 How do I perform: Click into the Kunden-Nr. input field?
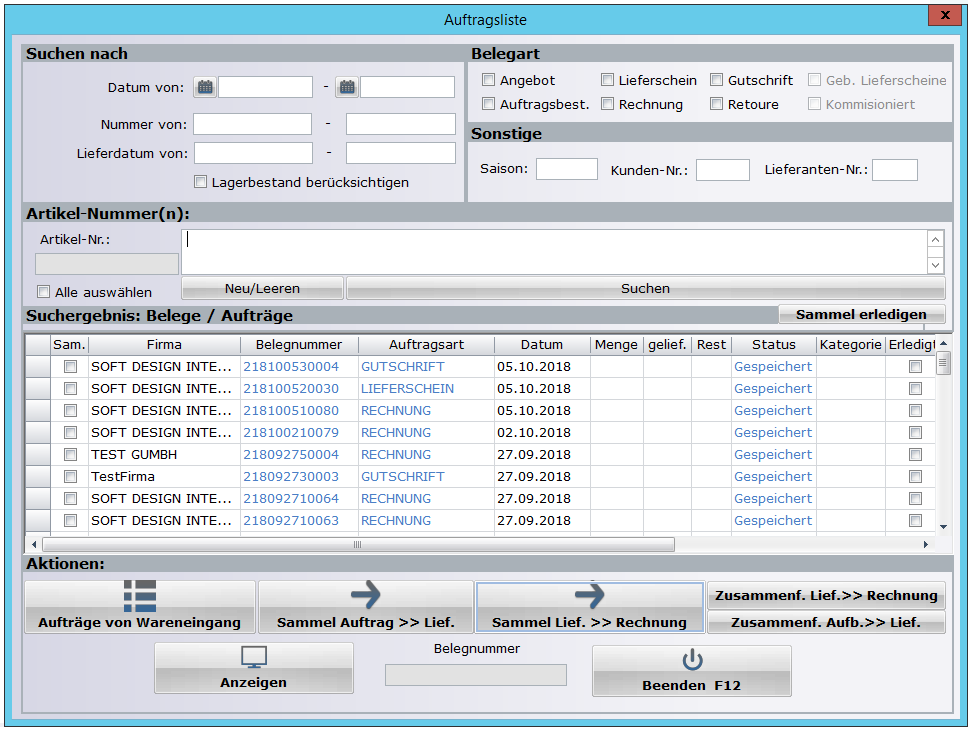722,170
